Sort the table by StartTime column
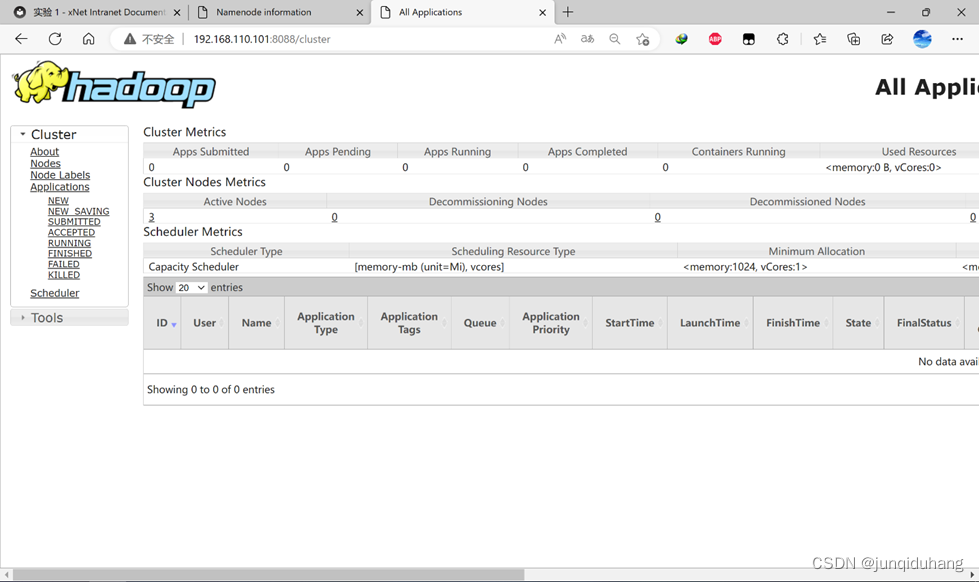The width and height of the screenshot is (979, 582). (x=629, y=323)
